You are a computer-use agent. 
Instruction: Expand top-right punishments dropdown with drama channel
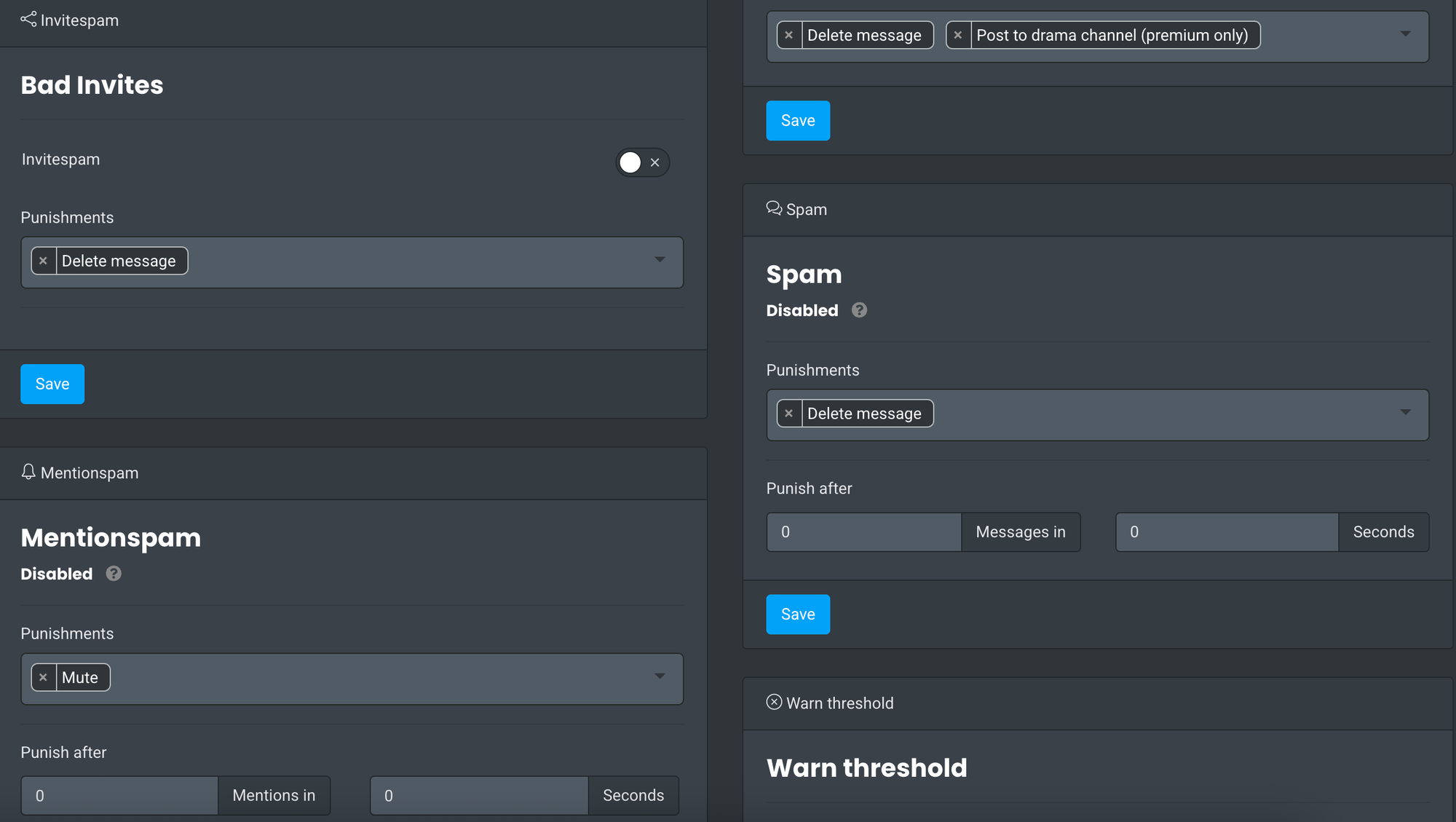tap(1405, 34)
